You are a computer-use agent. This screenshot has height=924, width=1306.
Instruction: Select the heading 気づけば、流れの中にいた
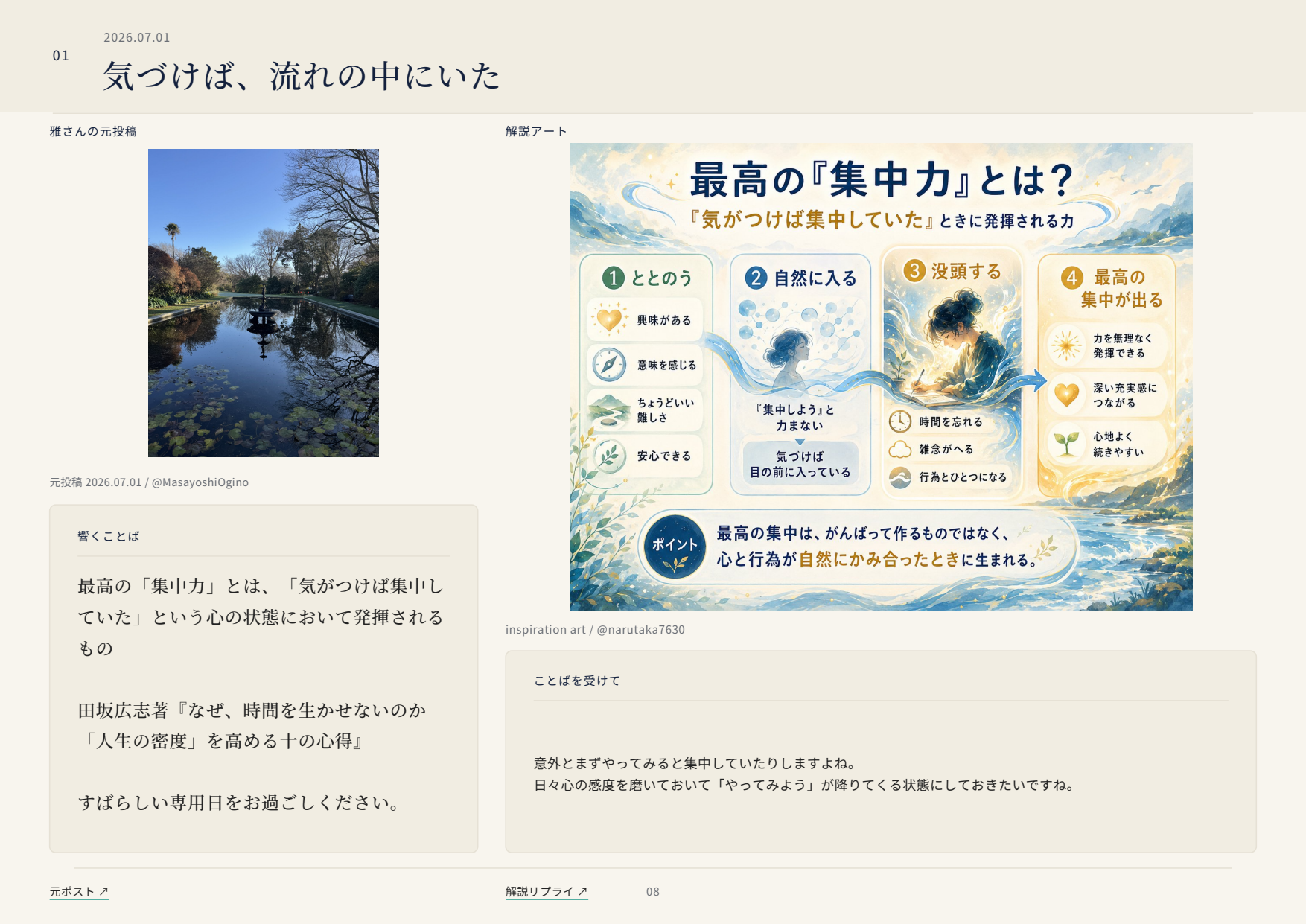[x=302, y=76]
